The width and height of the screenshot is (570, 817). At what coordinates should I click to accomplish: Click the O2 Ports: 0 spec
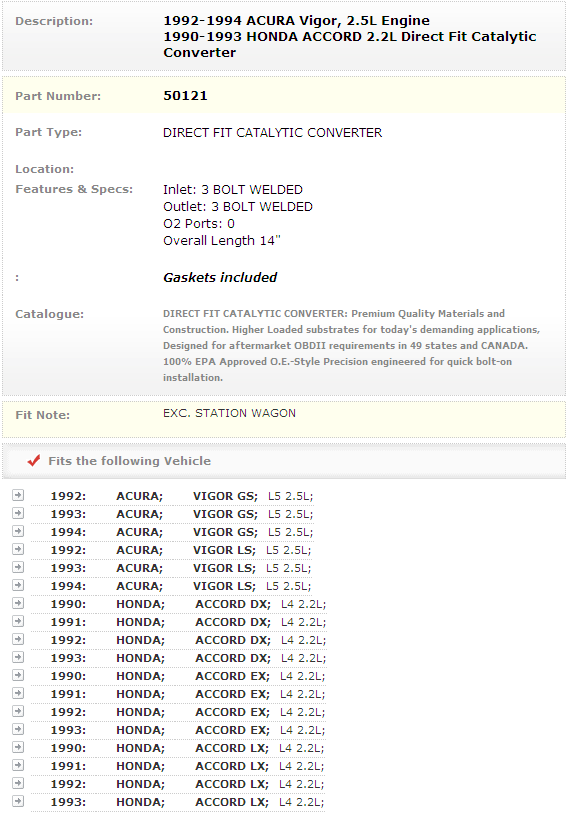[199, 224]
